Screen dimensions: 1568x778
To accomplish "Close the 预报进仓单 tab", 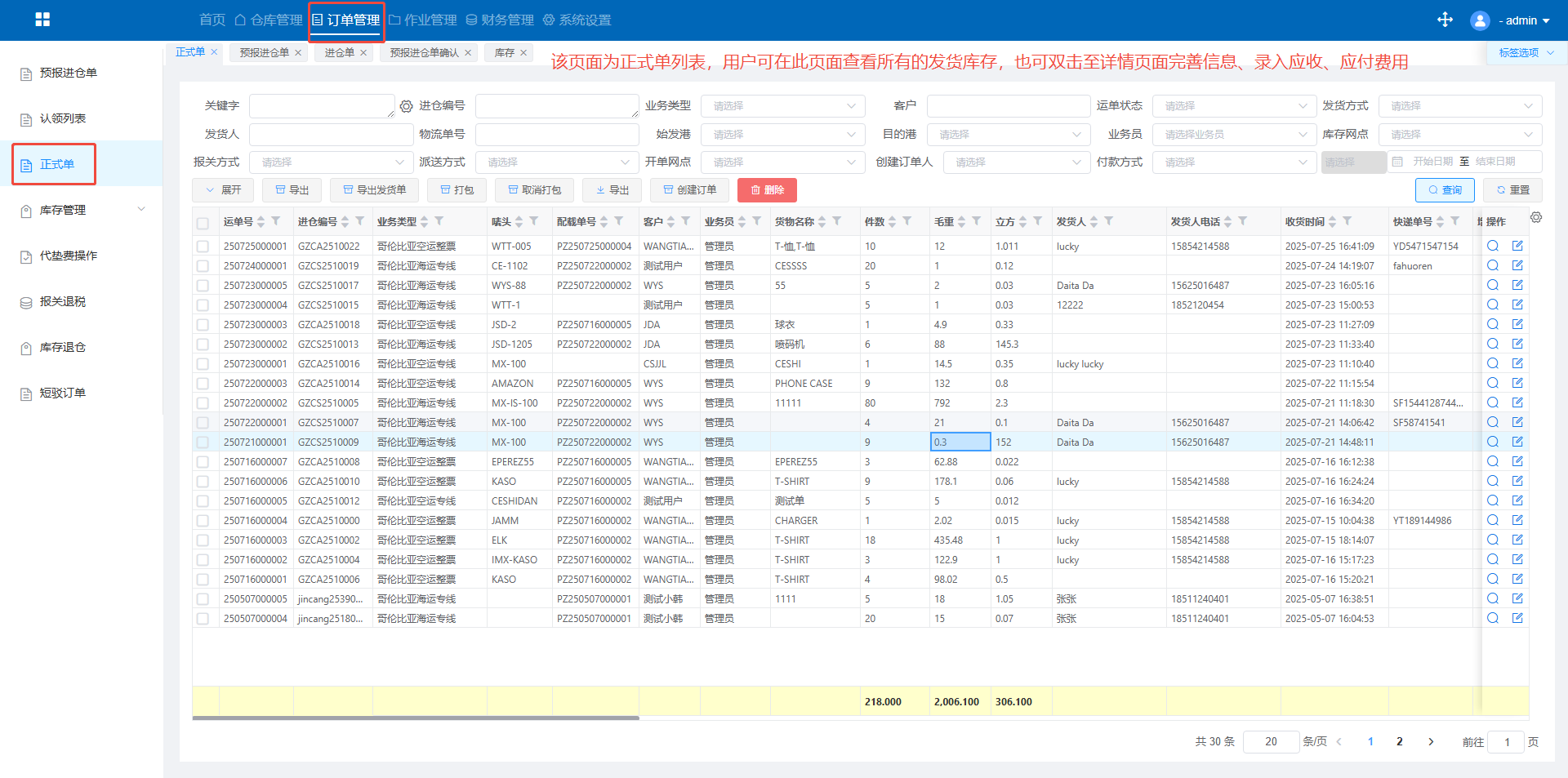I will [x=298, y=53].
